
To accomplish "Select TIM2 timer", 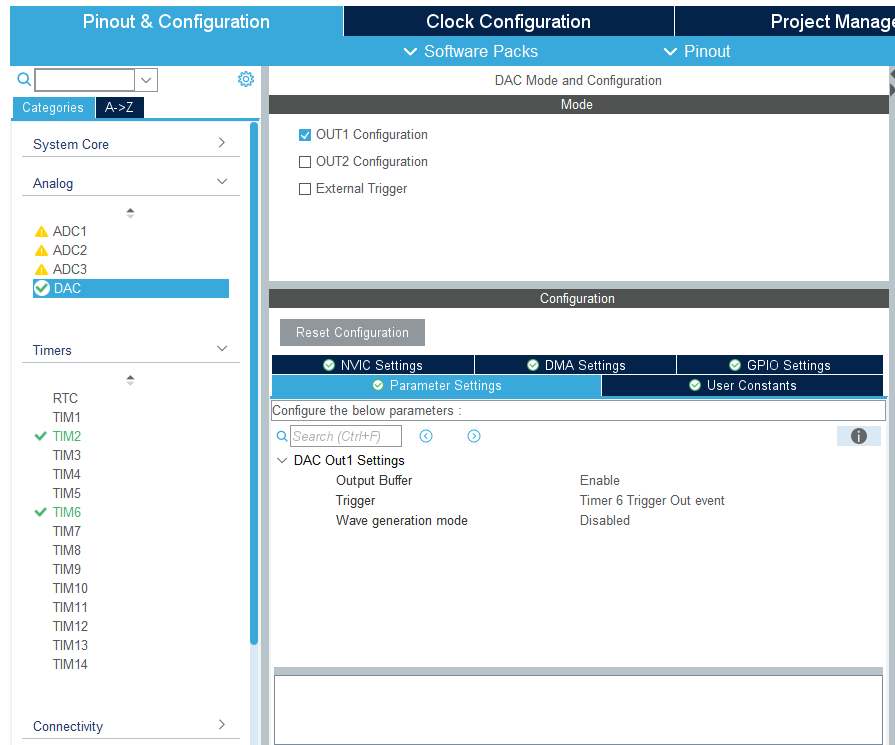I will pos(67,436).
